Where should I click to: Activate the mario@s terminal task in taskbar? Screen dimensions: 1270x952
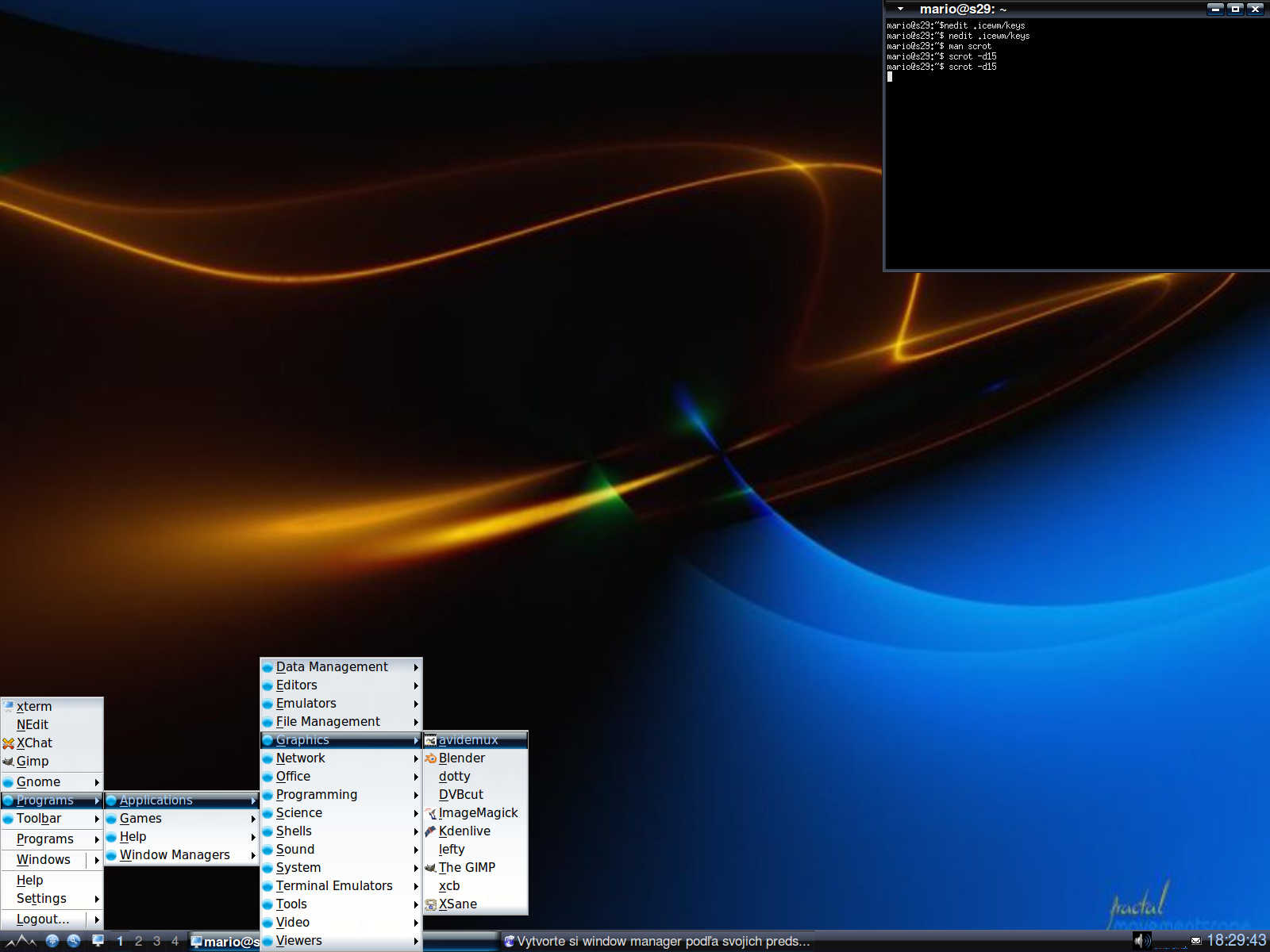click(x=225, y=941)
